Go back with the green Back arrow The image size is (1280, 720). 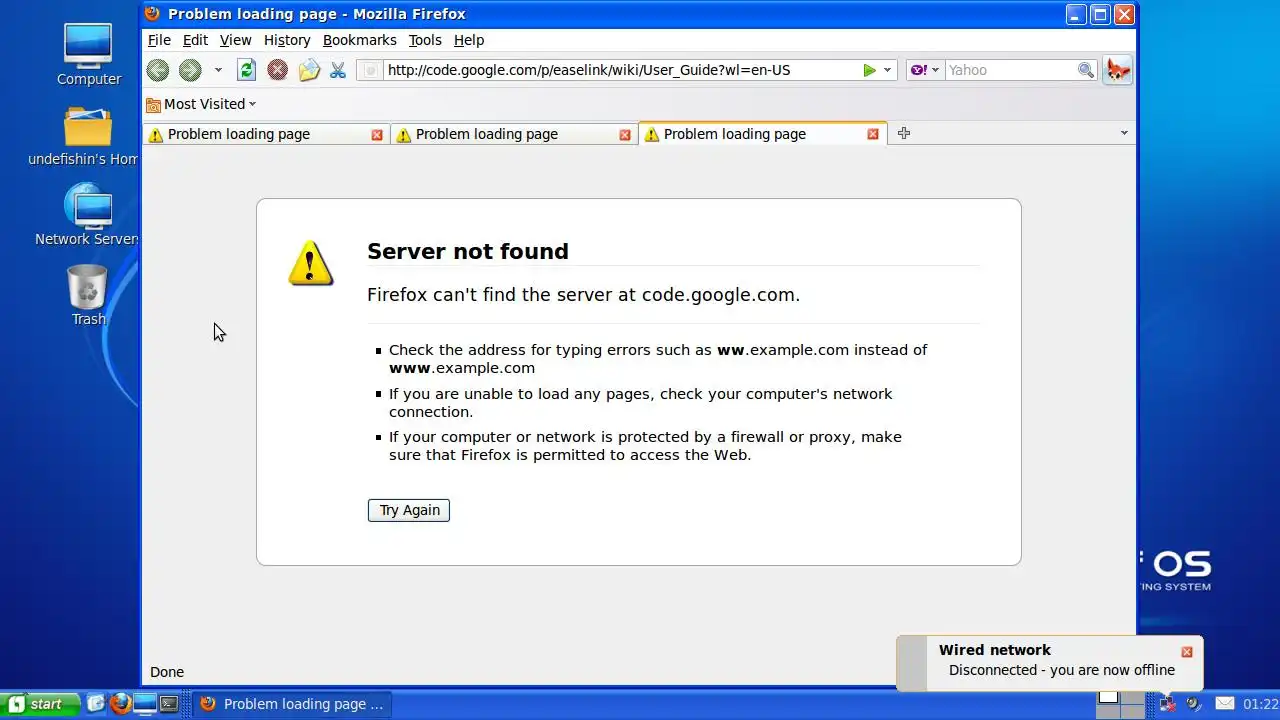coord(158,70)
